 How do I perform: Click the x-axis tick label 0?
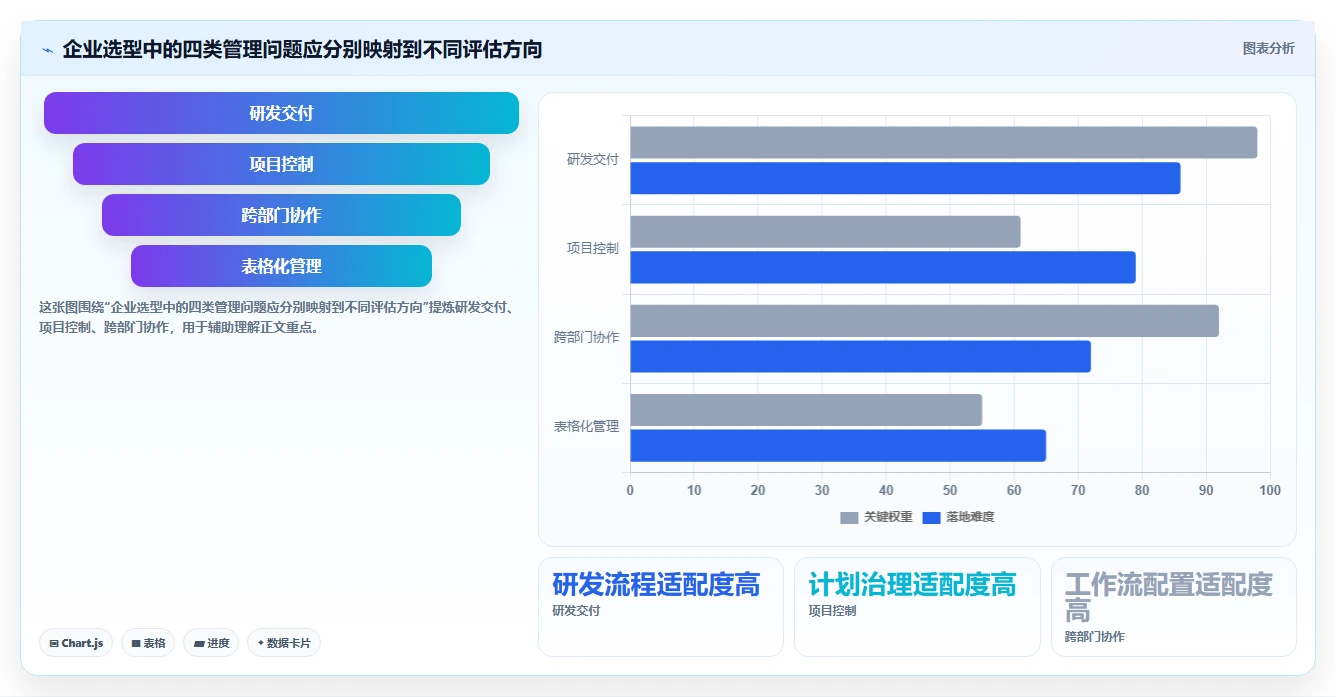point(630,490)
